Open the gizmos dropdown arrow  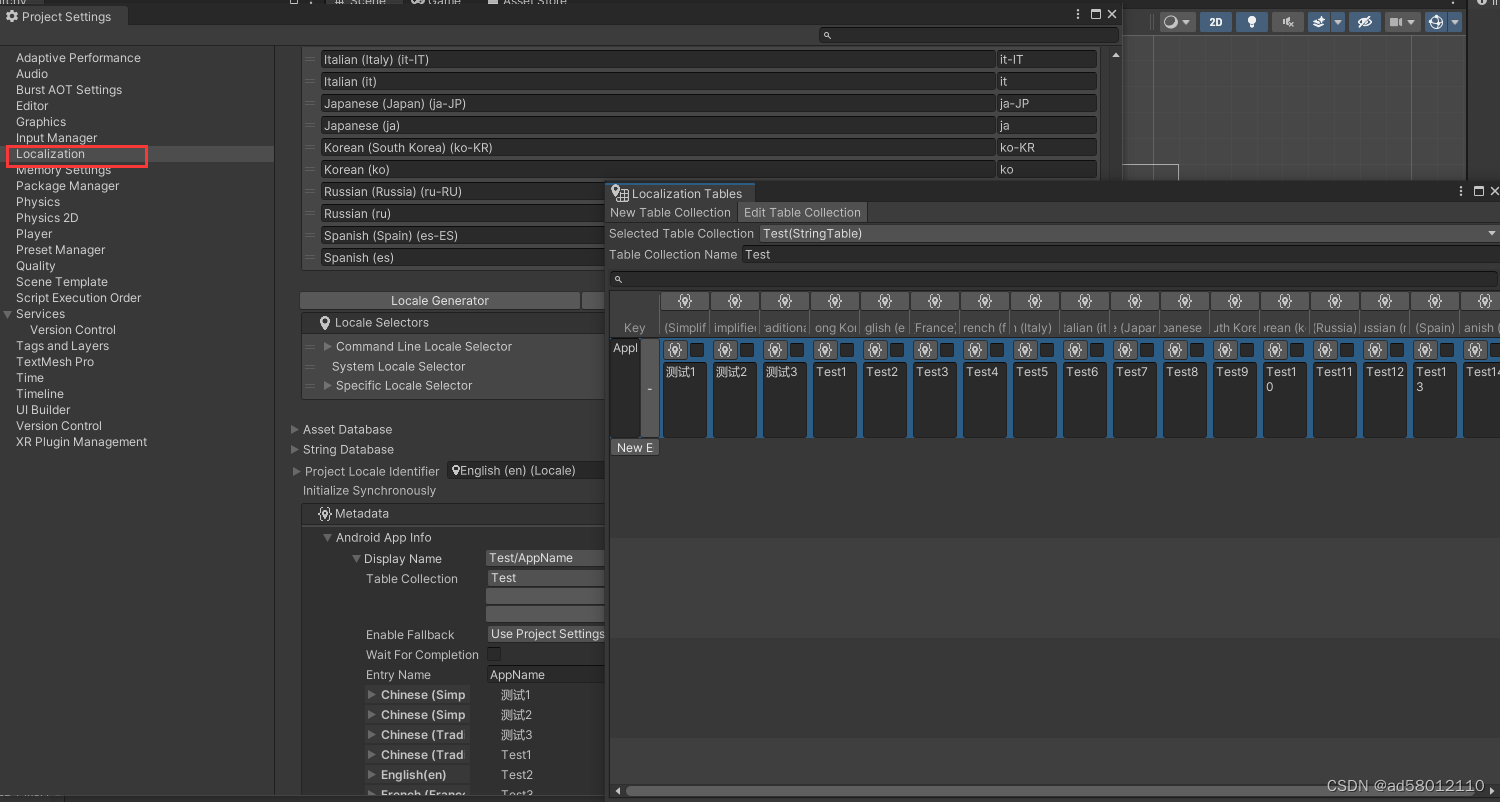1455,22
